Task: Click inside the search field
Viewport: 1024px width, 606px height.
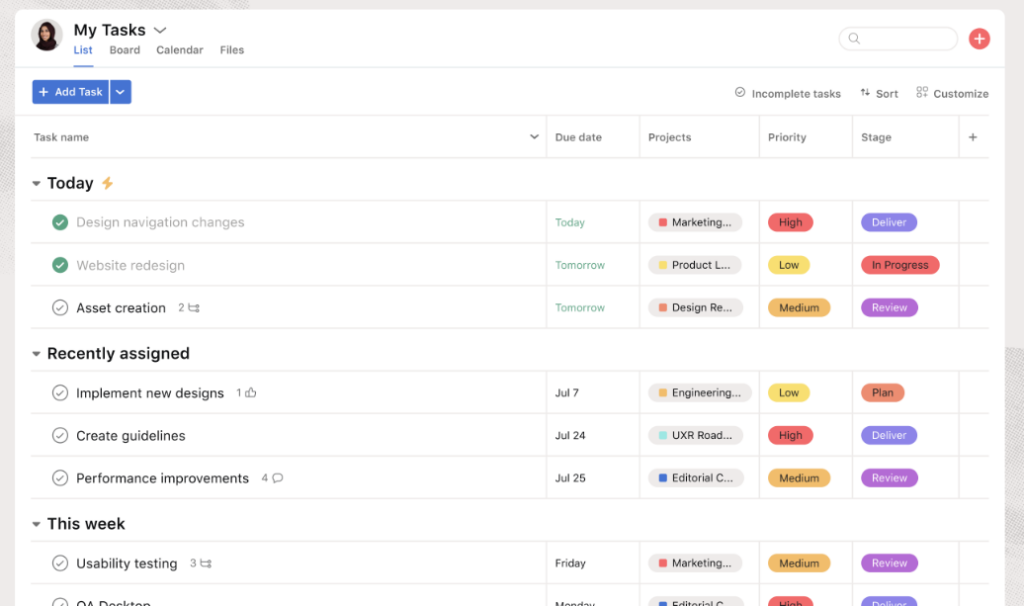Action: (x=898, y=38)
